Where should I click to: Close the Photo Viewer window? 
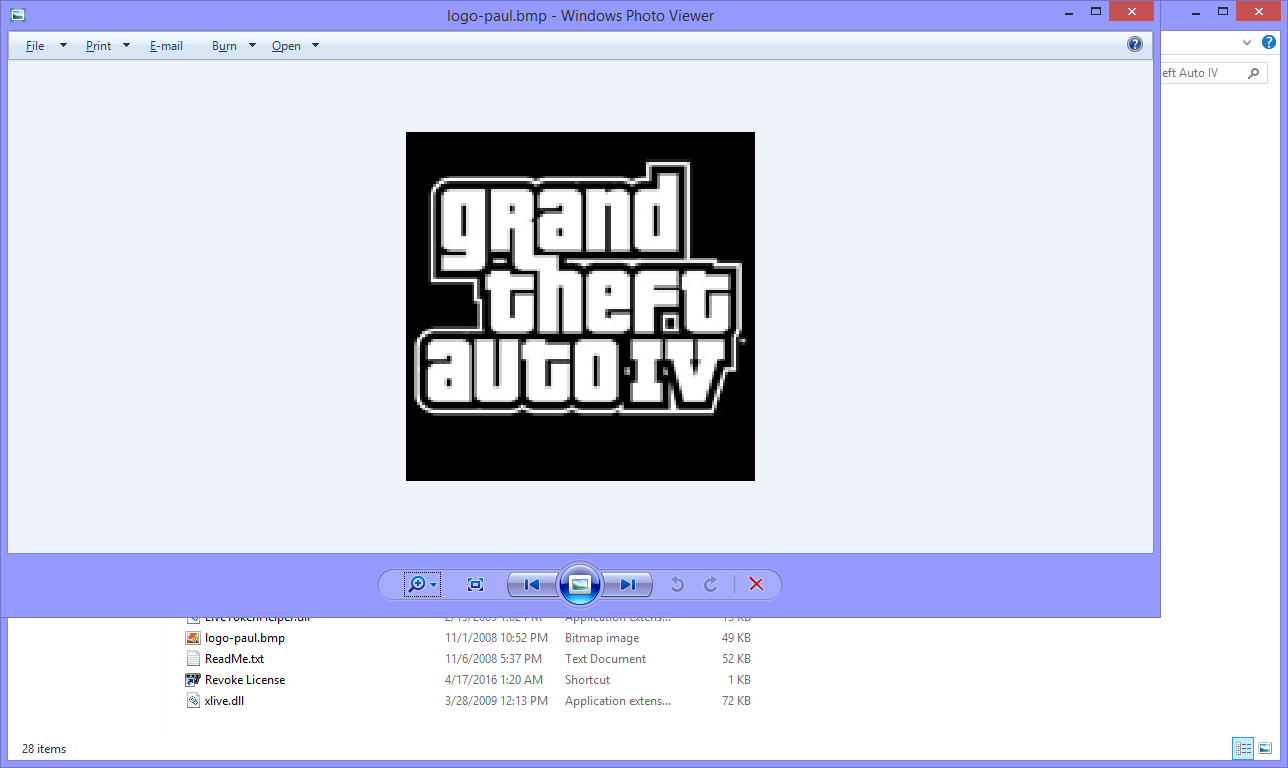pos(1132,11)
